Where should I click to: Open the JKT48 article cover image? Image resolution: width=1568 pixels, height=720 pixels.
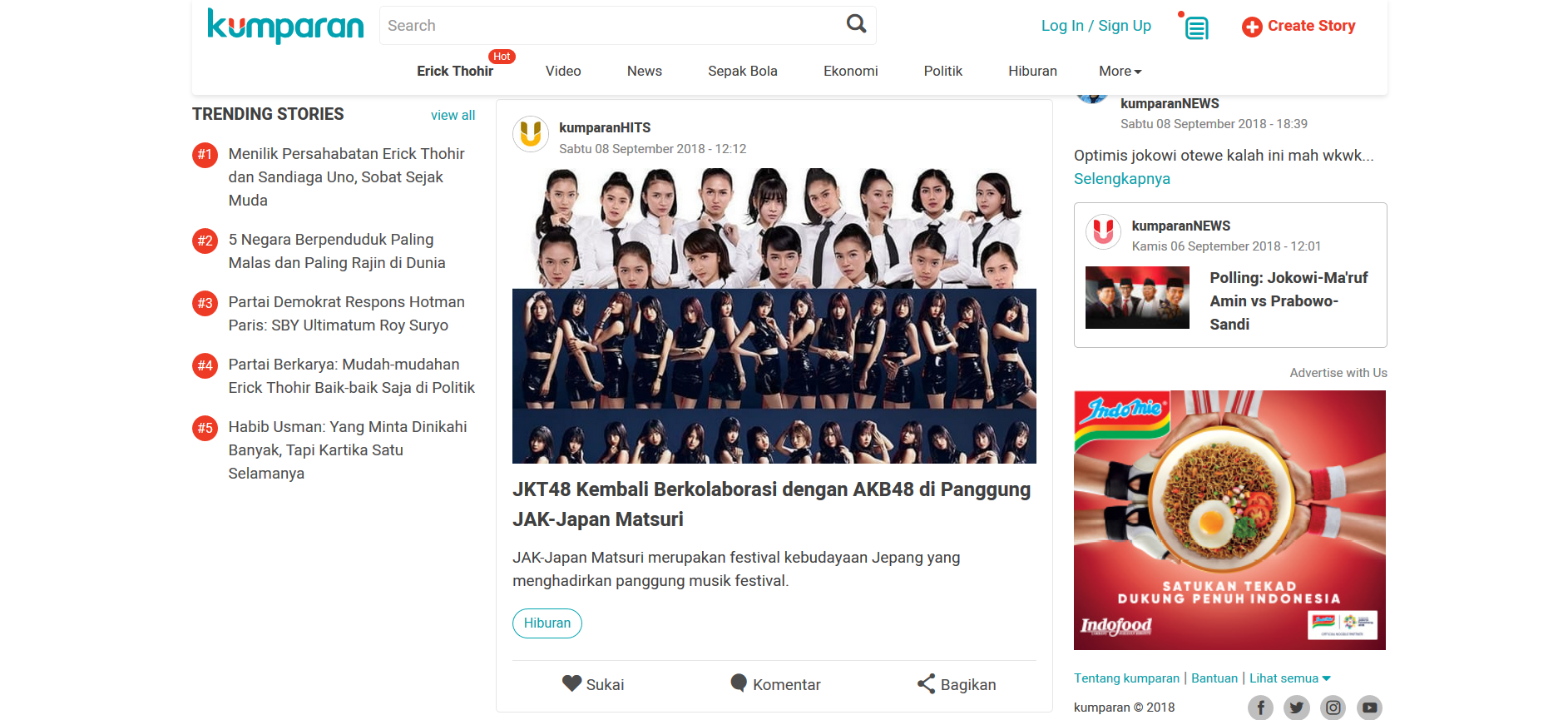point(774,315)
